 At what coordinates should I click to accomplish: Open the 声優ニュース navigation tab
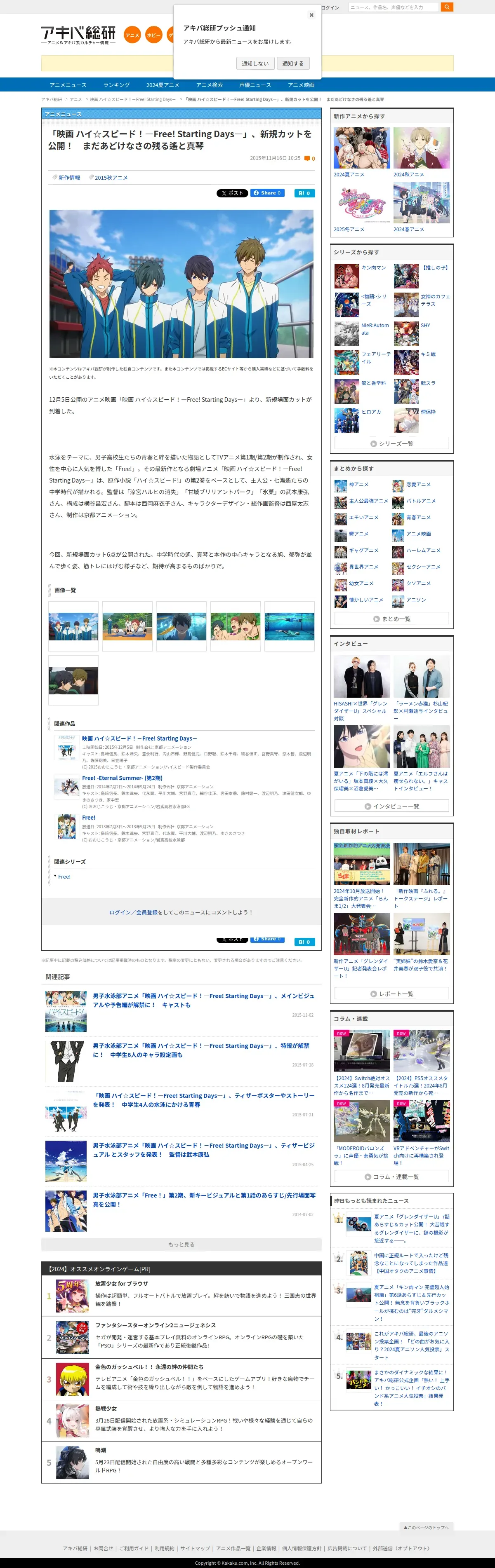[255, 84]
